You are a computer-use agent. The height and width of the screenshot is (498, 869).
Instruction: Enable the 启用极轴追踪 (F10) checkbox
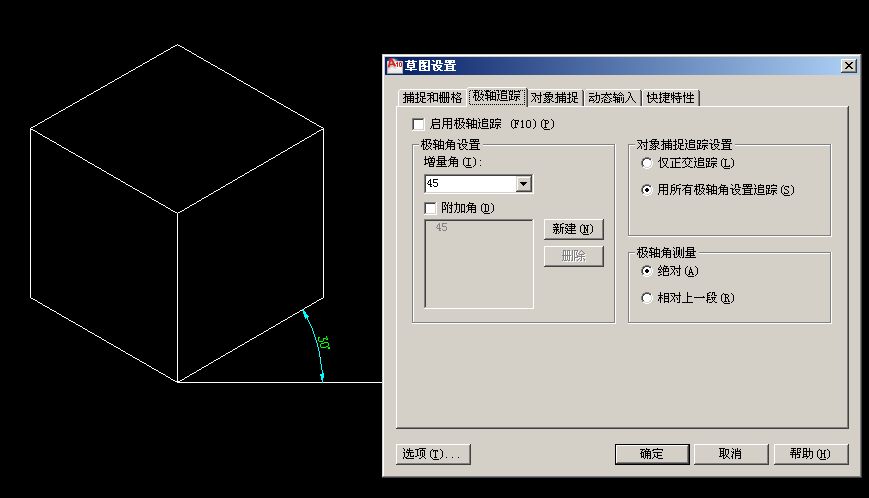419,125
